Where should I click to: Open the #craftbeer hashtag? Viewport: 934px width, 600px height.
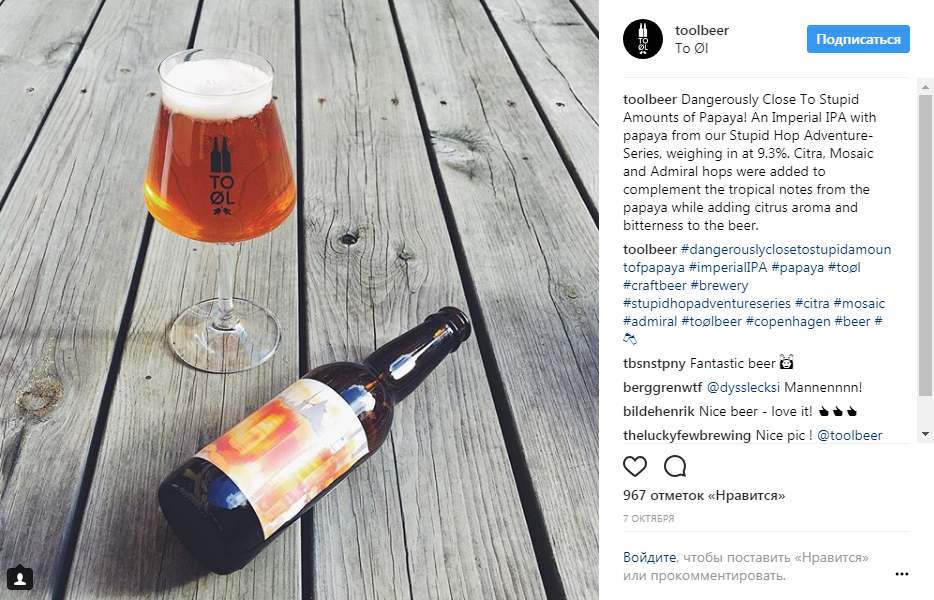655,285
